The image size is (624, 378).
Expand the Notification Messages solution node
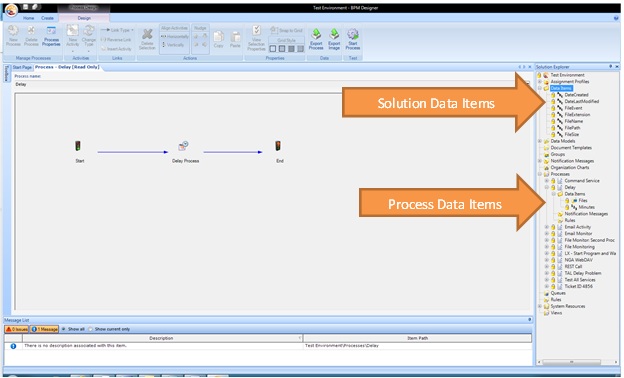540,161
